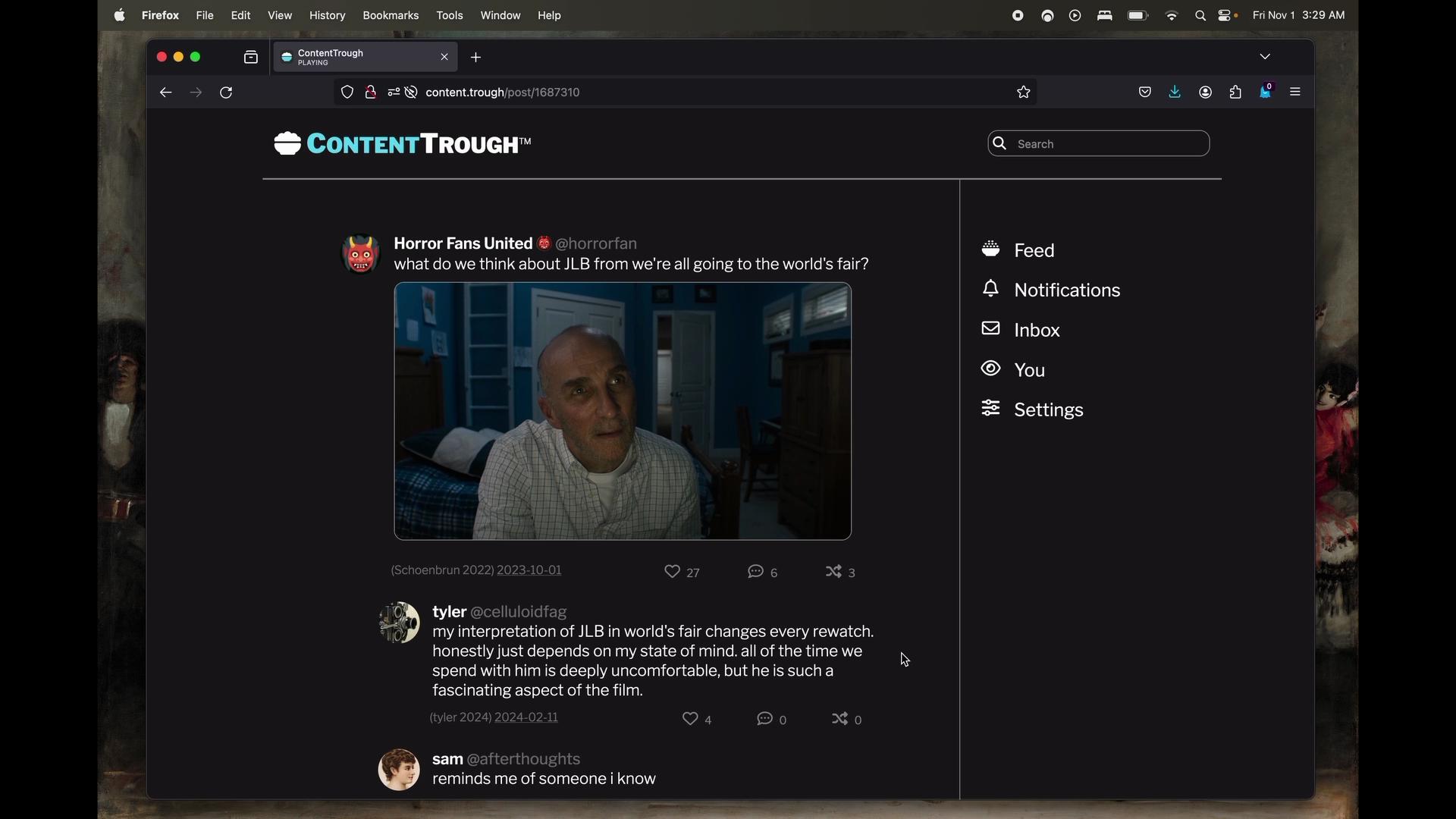Open the History menu
This screenshot has height=819, width=1456.
(x=327, y=15)
